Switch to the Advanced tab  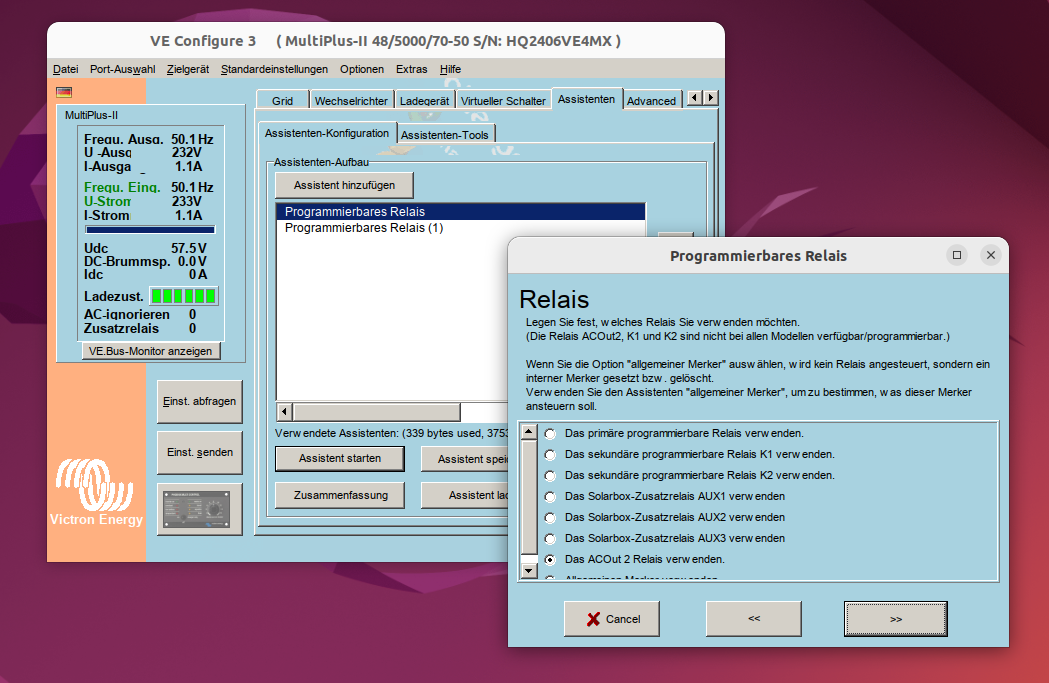tap(652, 100)
